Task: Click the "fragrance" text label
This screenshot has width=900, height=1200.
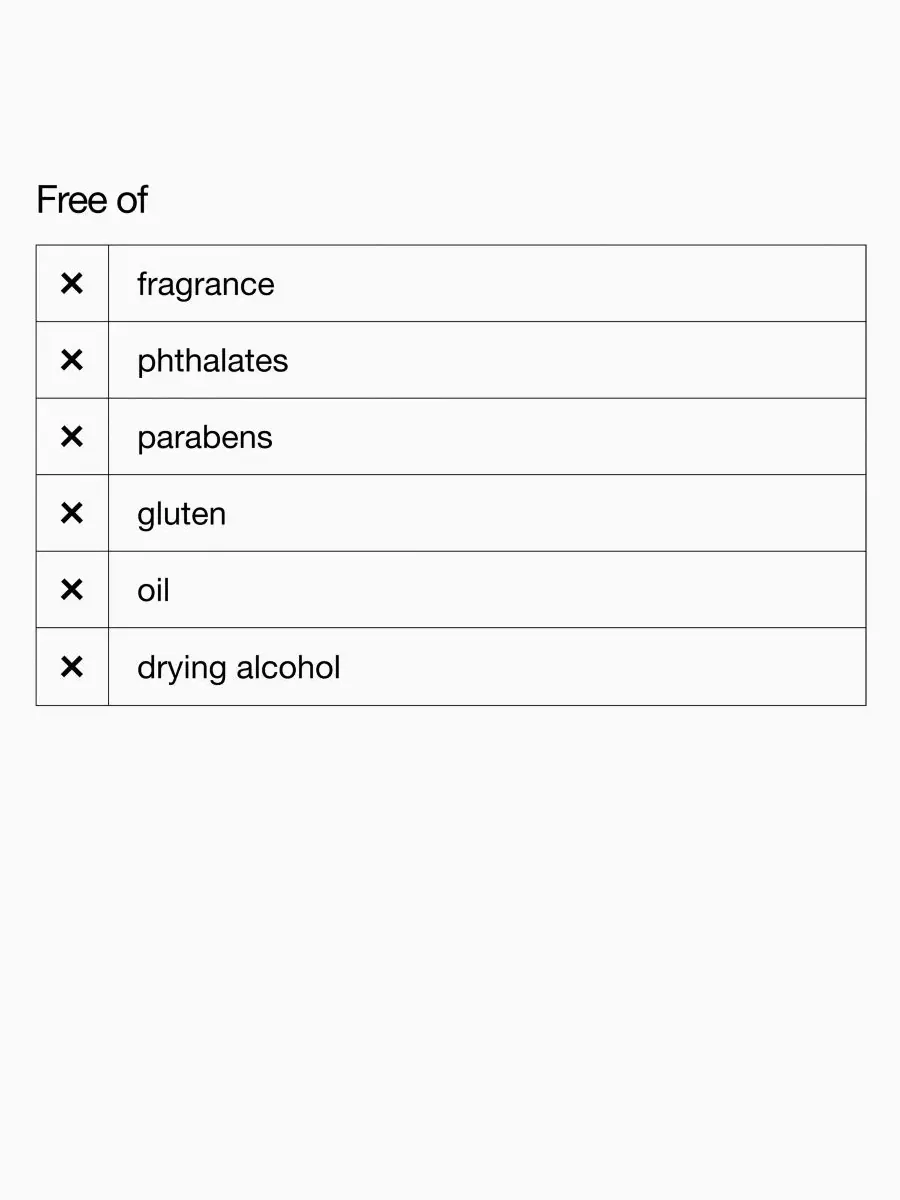Action: [205, 285]
